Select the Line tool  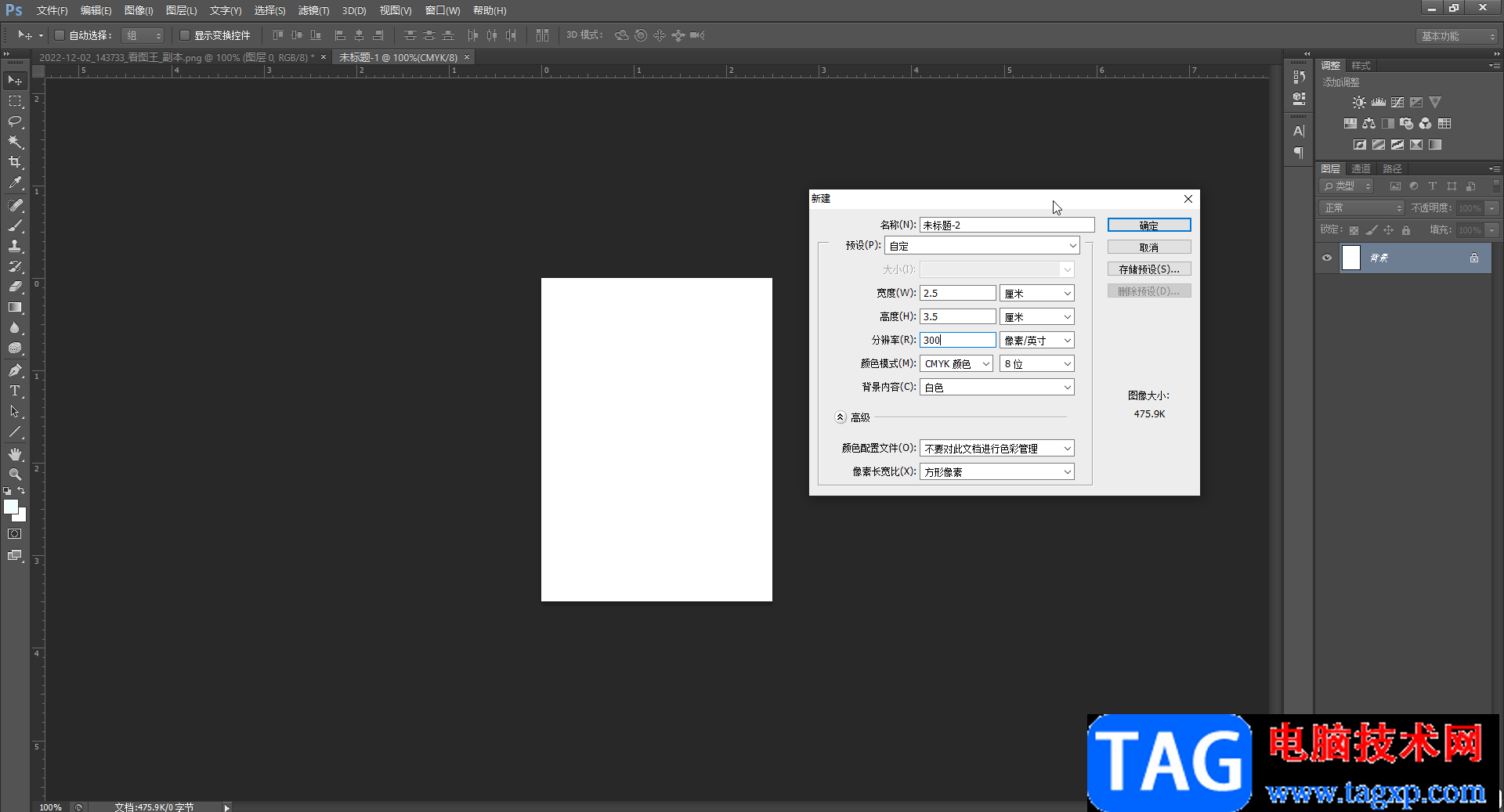point(15,431)
